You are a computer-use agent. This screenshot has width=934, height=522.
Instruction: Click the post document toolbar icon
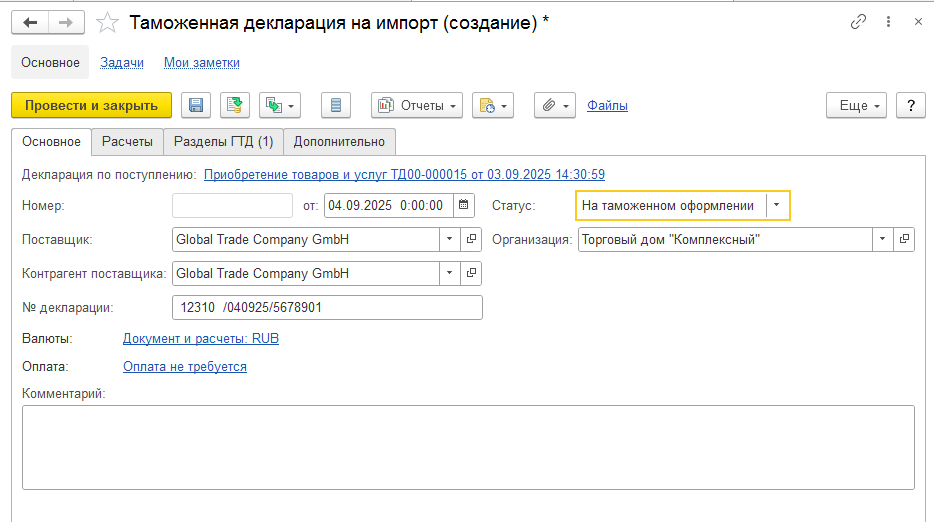tap(235, 105)
